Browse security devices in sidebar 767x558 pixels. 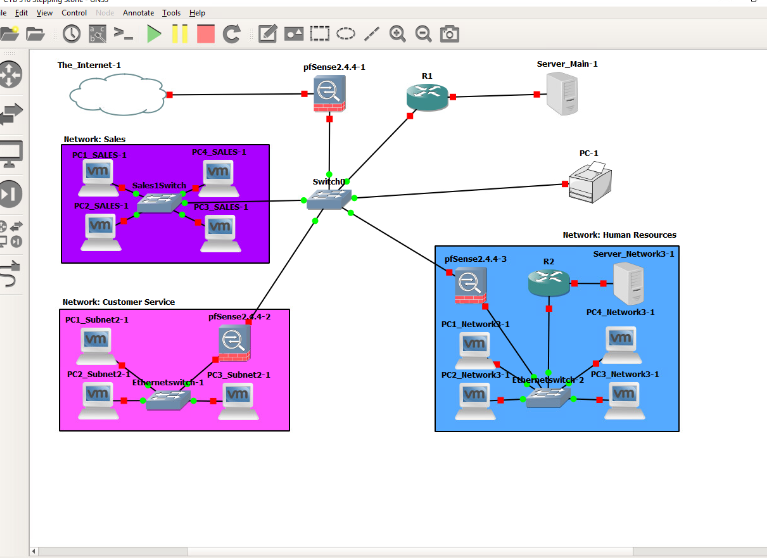tap(11, 194)
